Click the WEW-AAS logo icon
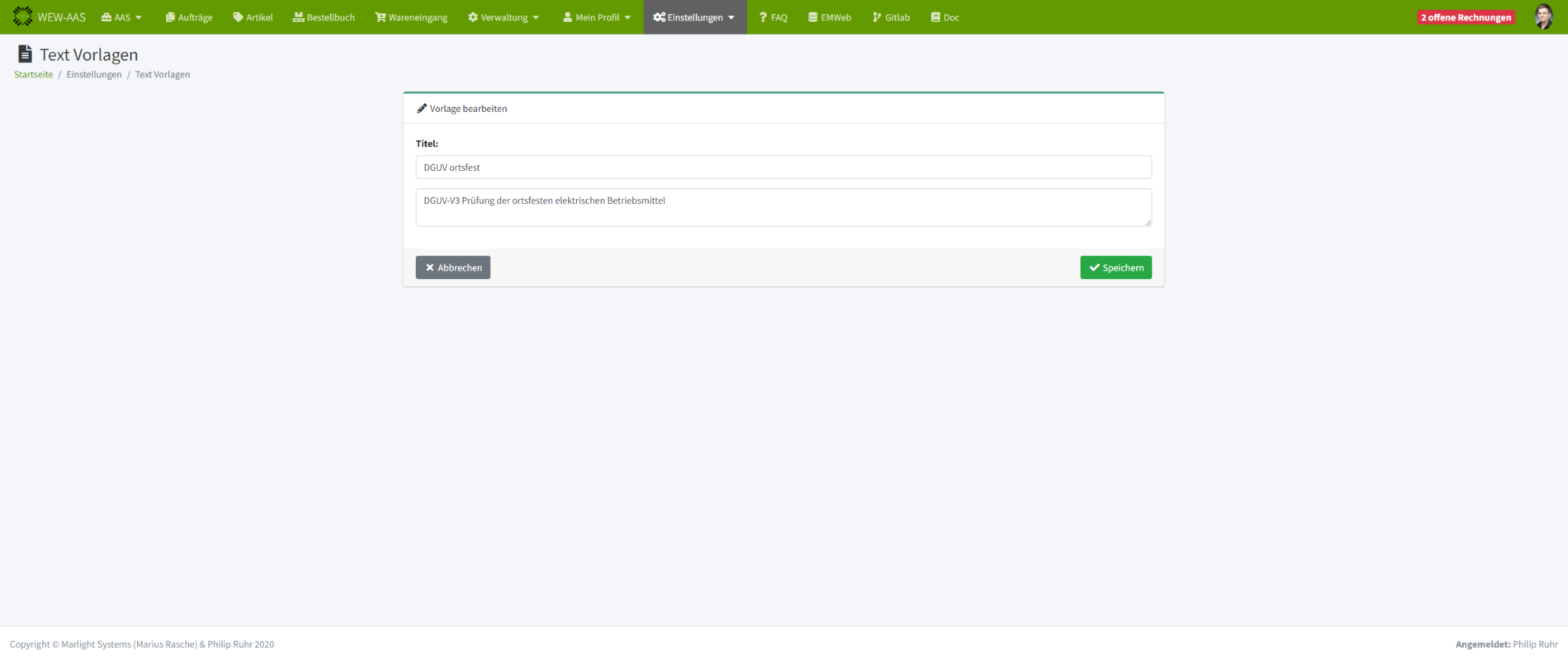This screenshot has height=661, width=1568. (23, 16)
